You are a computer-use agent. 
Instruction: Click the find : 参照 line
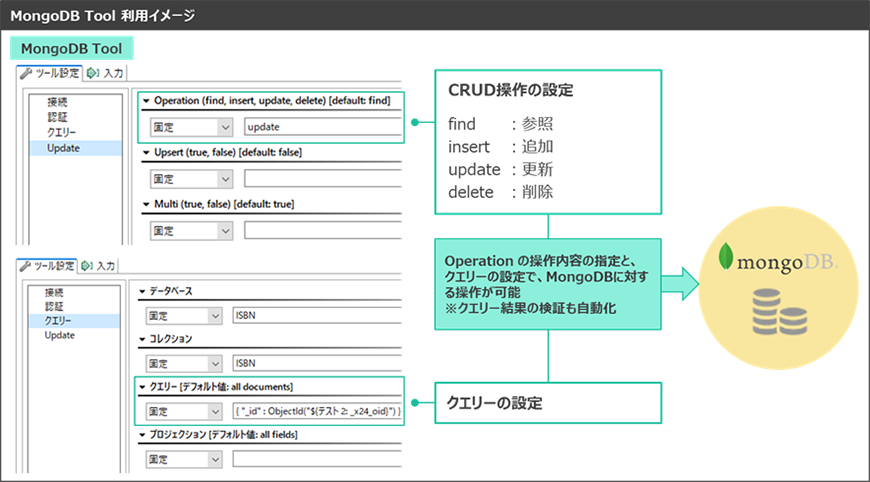click(500, 124)
